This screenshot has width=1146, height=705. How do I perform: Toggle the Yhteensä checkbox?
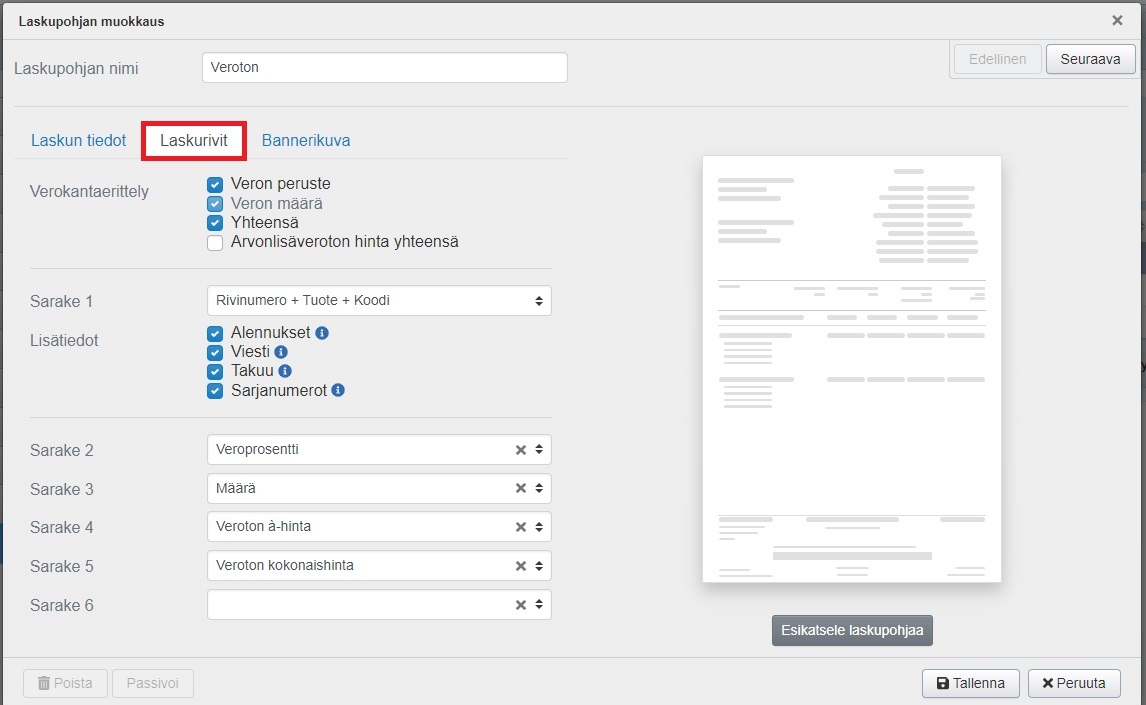point(215,223)
